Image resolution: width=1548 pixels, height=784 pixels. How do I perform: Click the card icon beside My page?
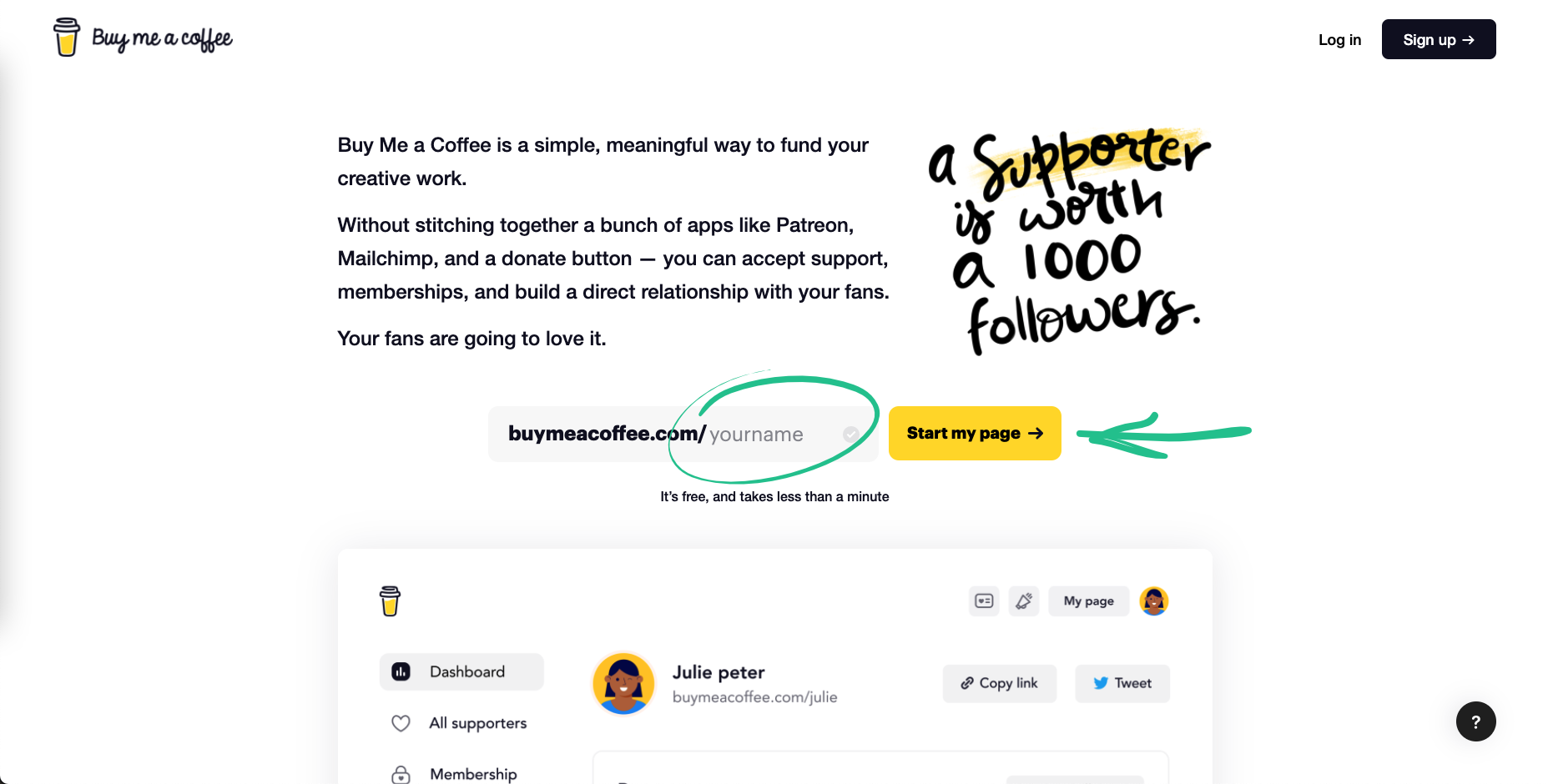tap(984, 601)
